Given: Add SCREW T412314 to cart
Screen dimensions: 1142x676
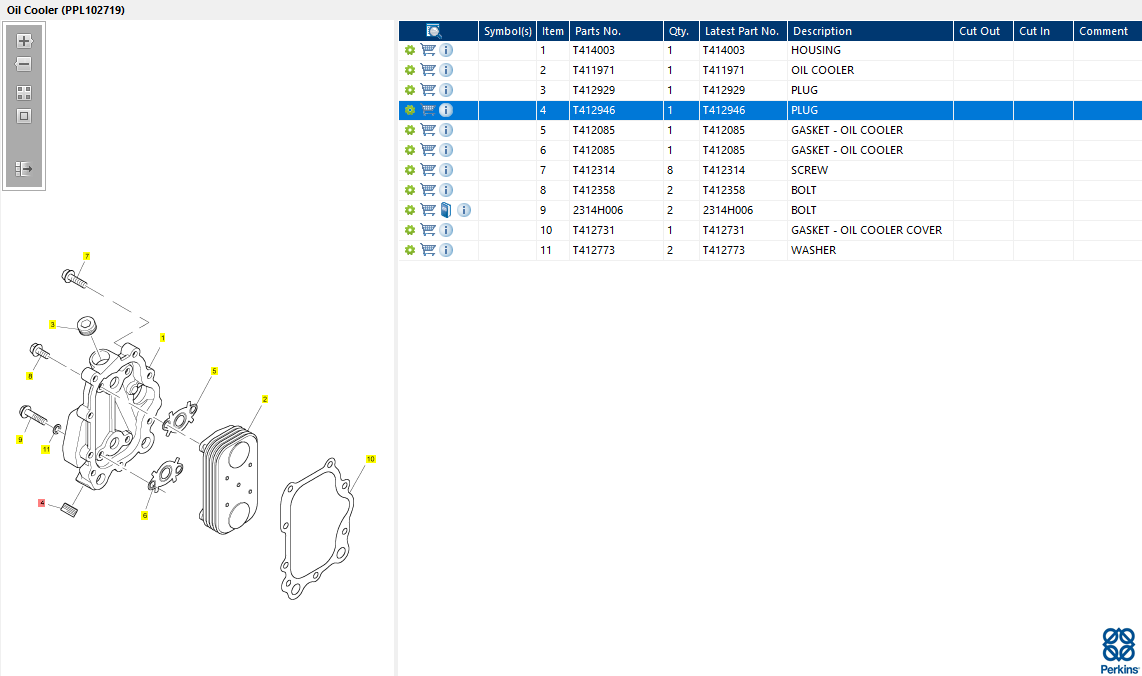Looking at the screenshot, I should (428, 170).
